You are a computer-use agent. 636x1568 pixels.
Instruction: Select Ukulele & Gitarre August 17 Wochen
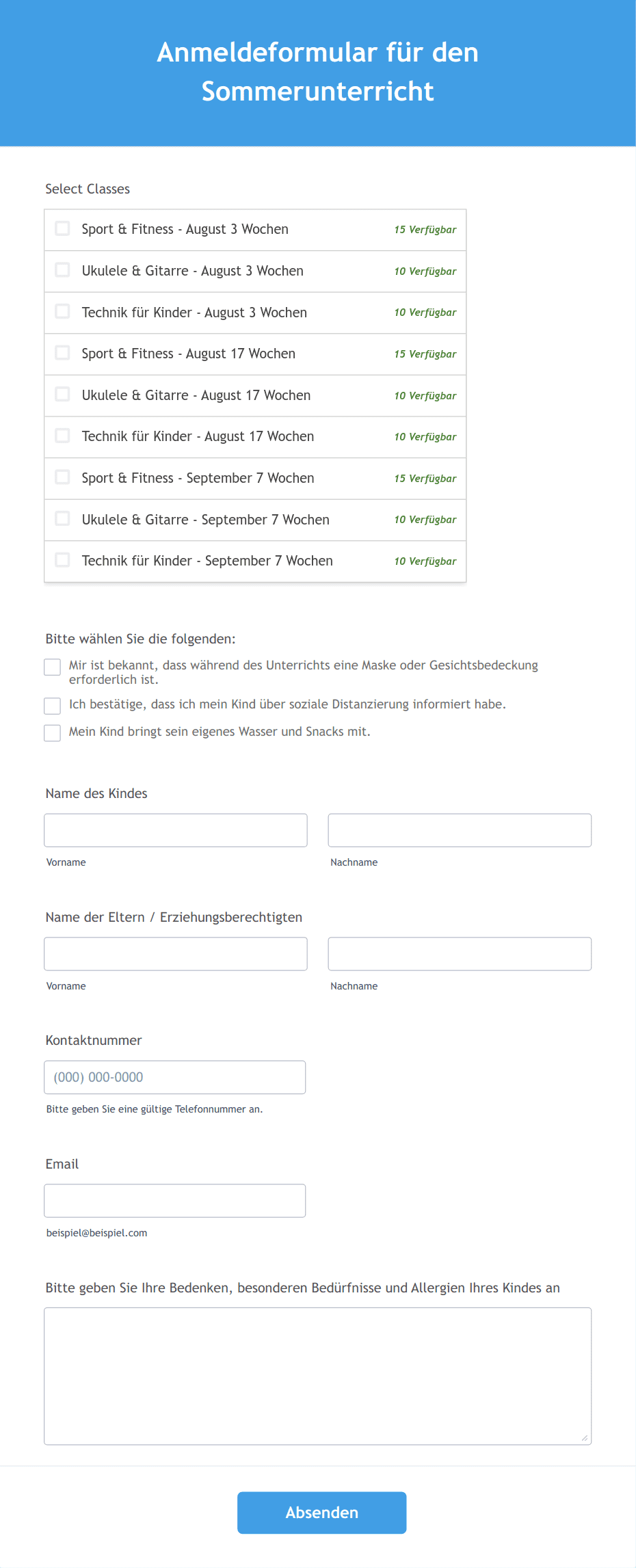(62, 395)
